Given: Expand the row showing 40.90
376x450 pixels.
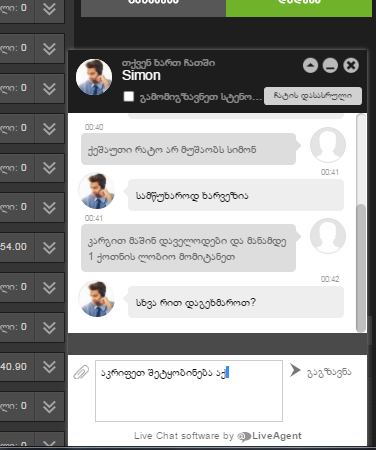Looking at the screenshot, I should pos(49,367).
